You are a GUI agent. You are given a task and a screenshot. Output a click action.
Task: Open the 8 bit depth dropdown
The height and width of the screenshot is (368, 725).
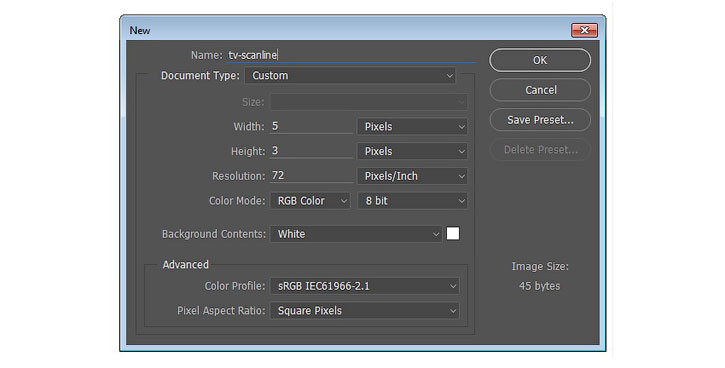(412, 201)
